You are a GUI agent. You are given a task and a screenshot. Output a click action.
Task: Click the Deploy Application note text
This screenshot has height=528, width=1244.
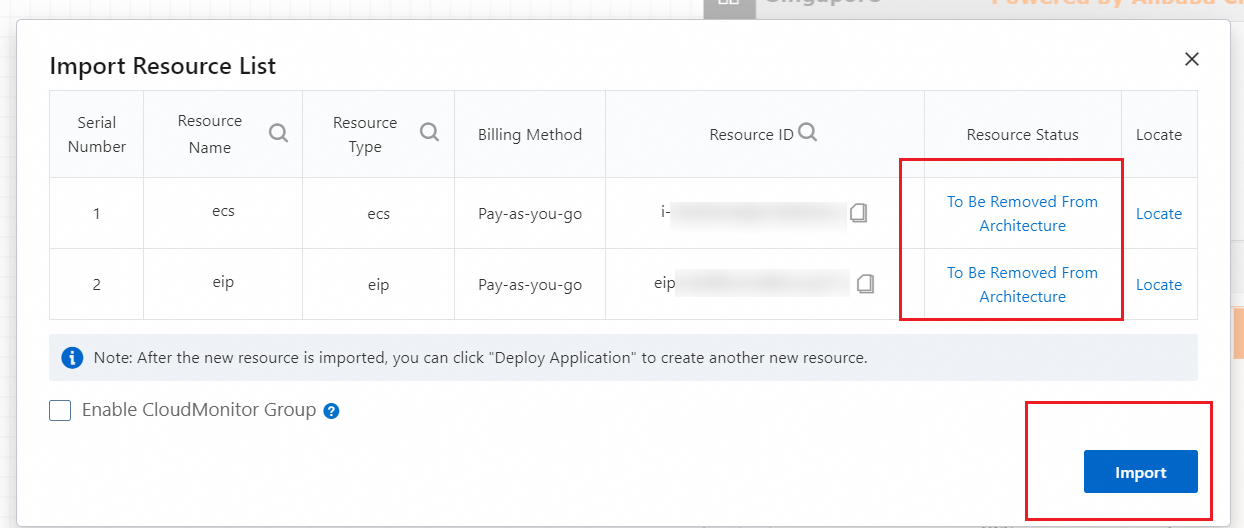tap(480, 357)
